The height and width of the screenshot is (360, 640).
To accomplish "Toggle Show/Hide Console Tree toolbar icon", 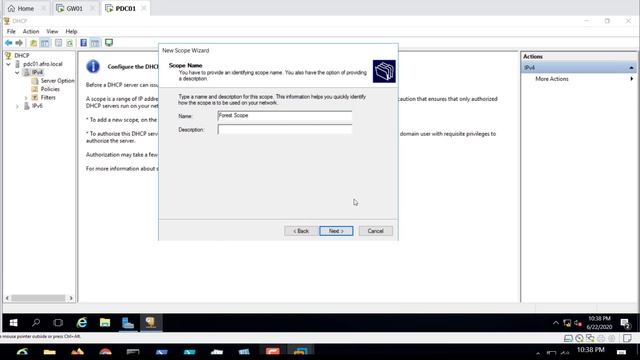I will point(45,43).
